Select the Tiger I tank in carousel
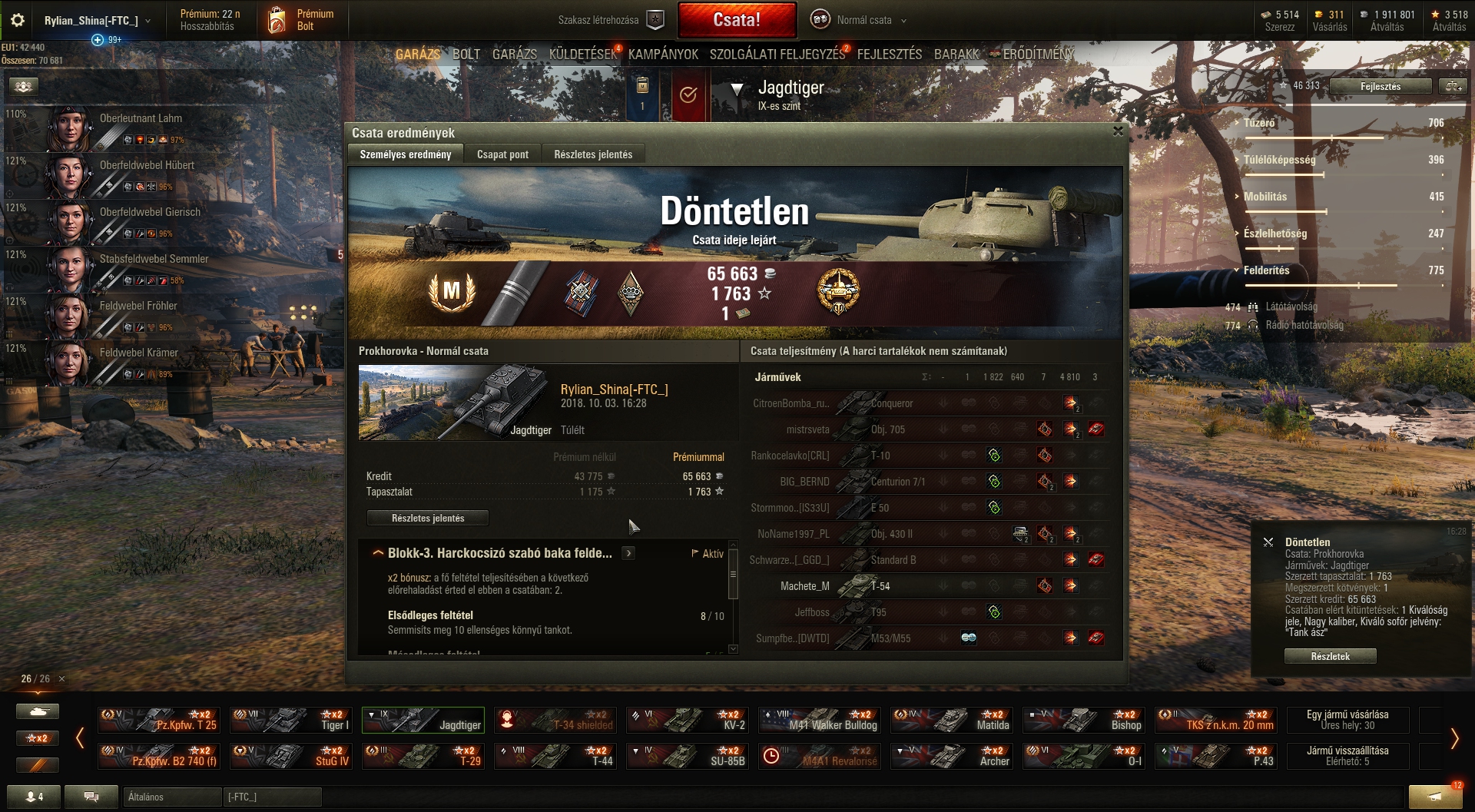This screenshot has width=1475, height=812. point(291,720)
